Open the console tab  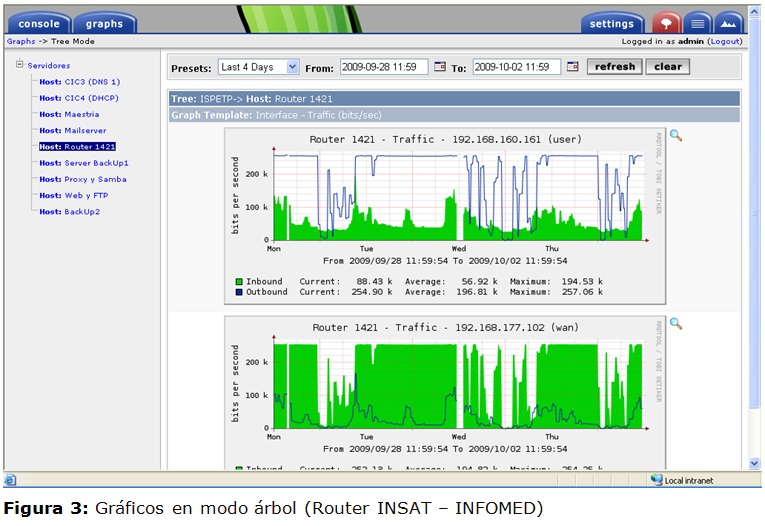click(39, 24)
